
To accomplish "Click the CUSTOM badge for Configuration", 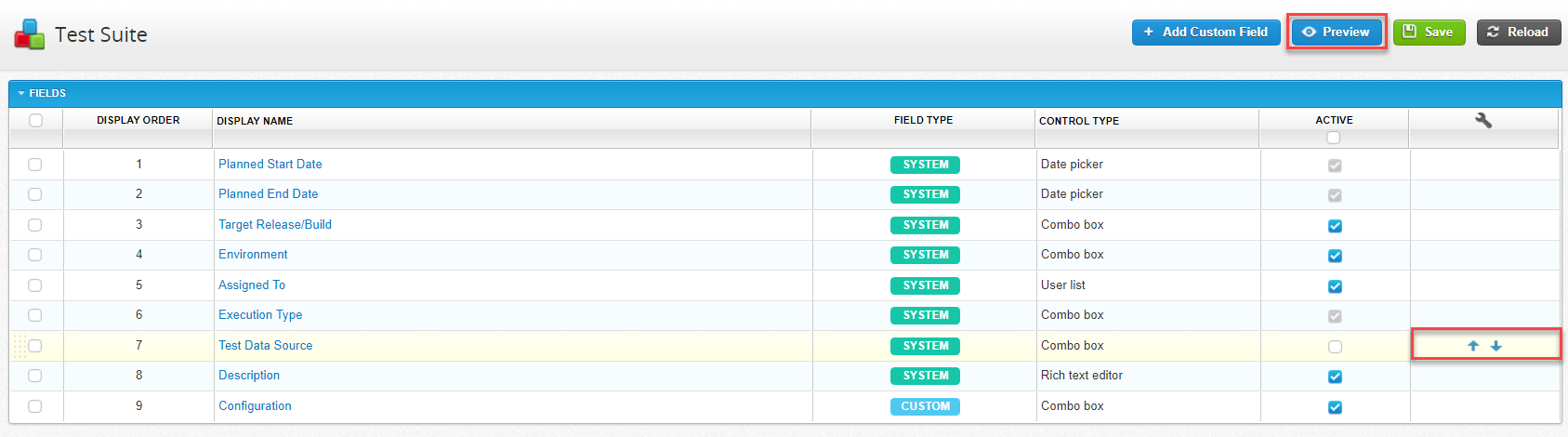I will 925,406.
